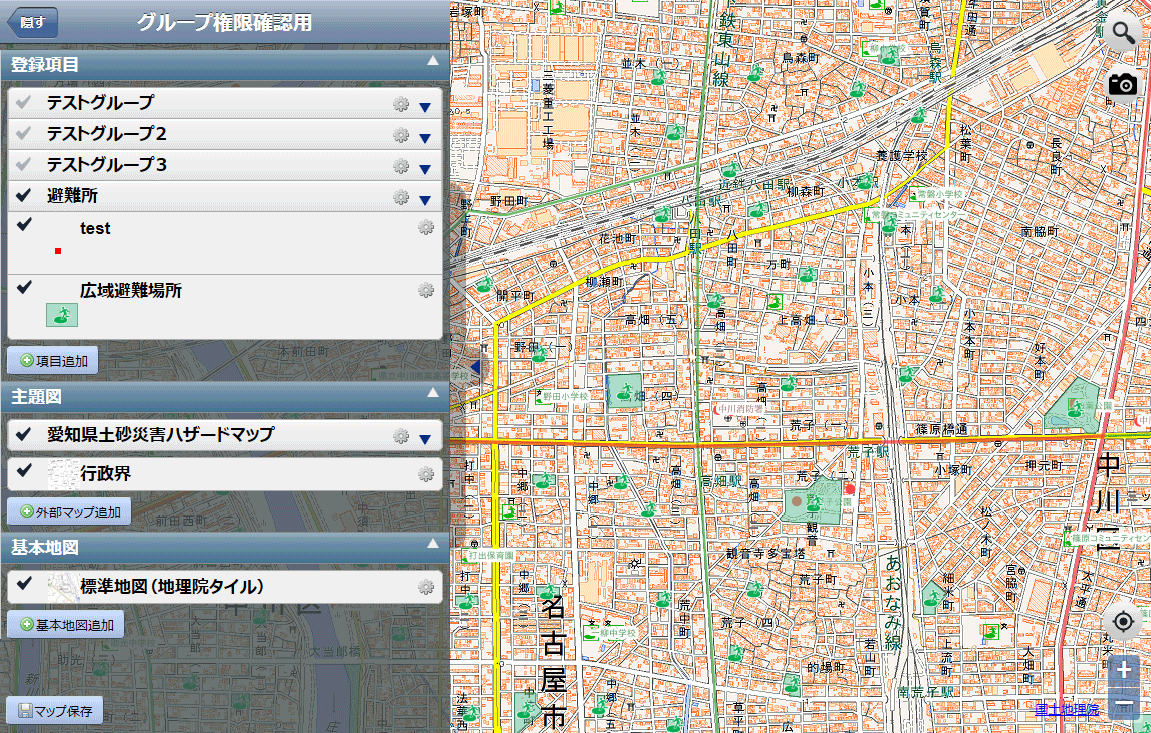Screen dimensions: 1151x733
Task: Click the 標準地図 basemap thumbnail
Action: click(x=63, y=587)
